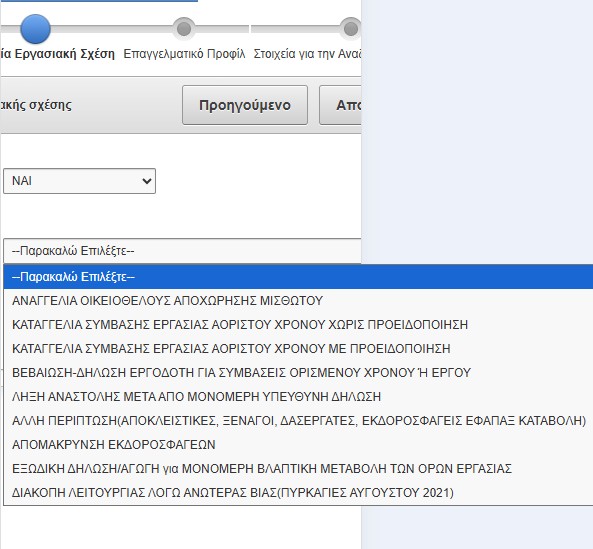Screen dimensions: 593x549
Task: Choose ΔΙΑΚΟΠΗ ΛΕΙΤΟΥΡΓΙΑΣ ΛΟΓΩ ΑΝΩΤΕΡΑΣ ΒΙΑΣ option
Action: tap(298, 493)
